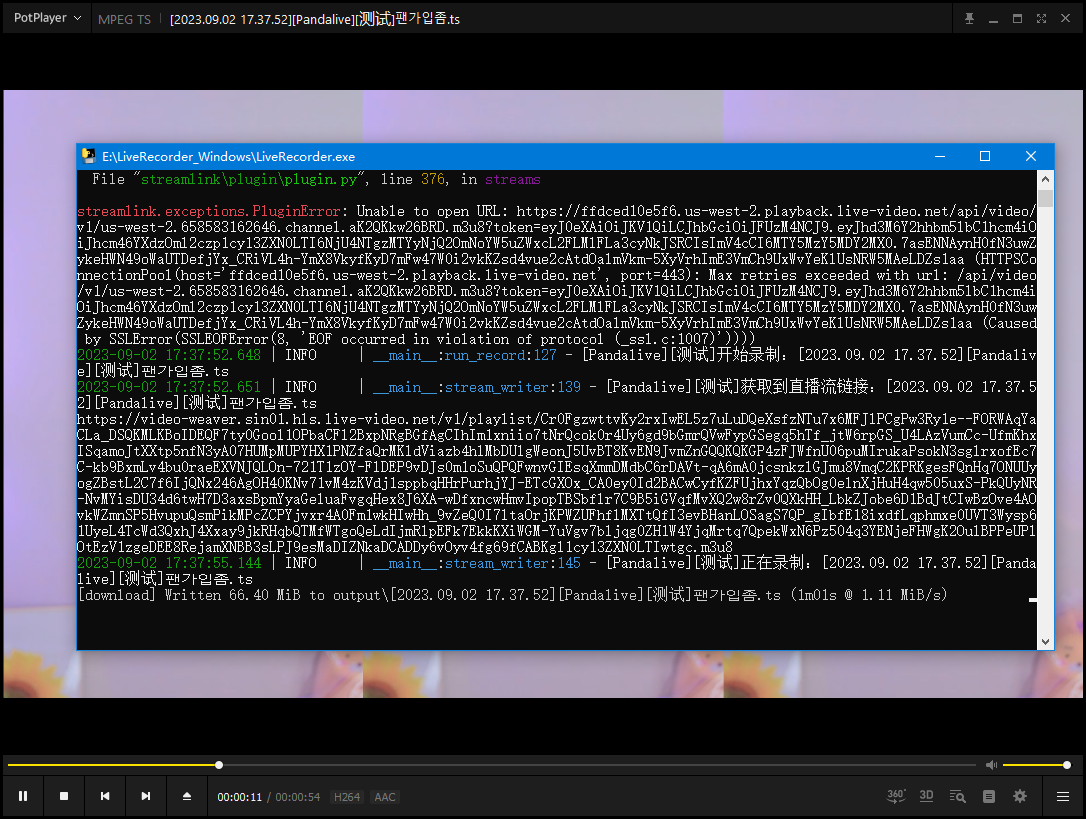Open the PotPlayer playlist panel icon
The width and height of the screenshot is (1086, 819).
coord(988,795)
